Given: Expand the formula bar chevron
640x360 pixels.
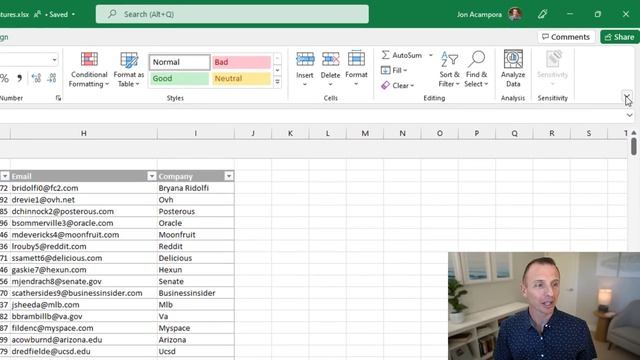Looking at the screenshot, I should (629, 116).
